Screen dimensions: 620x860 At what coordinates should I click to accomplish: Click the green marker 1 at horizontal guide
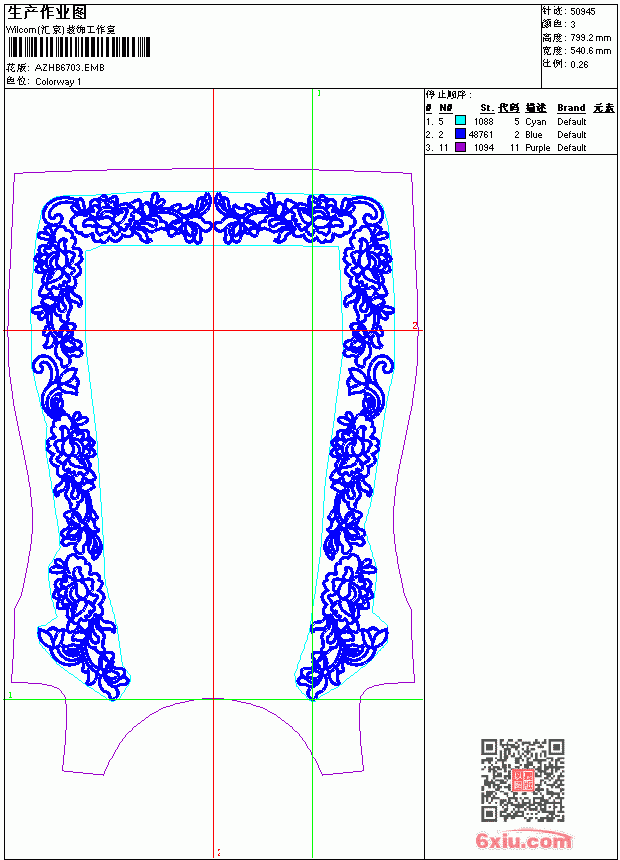coord(10,695)
